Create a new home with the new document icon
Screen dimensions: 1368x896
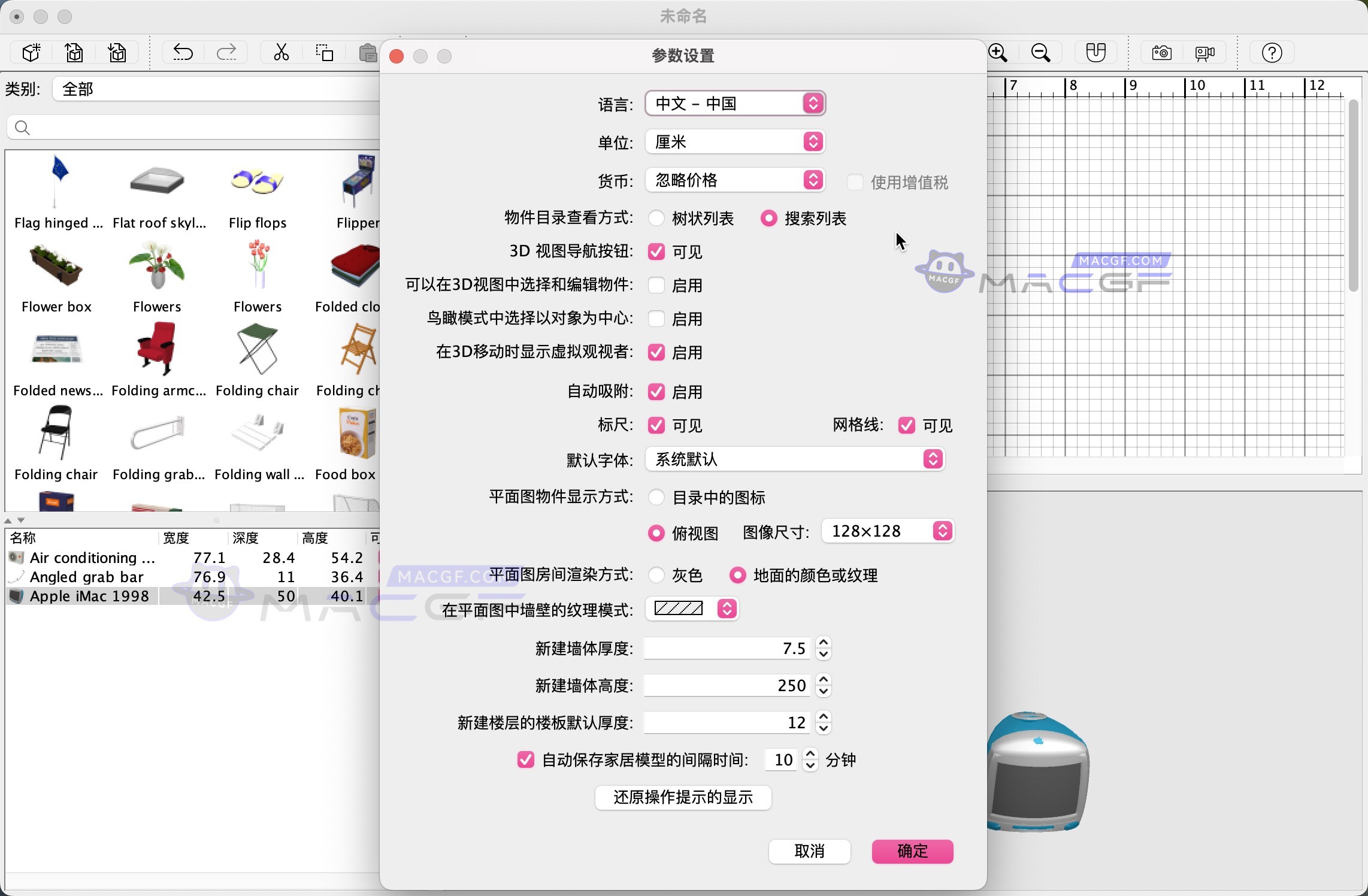click(31, 53)
